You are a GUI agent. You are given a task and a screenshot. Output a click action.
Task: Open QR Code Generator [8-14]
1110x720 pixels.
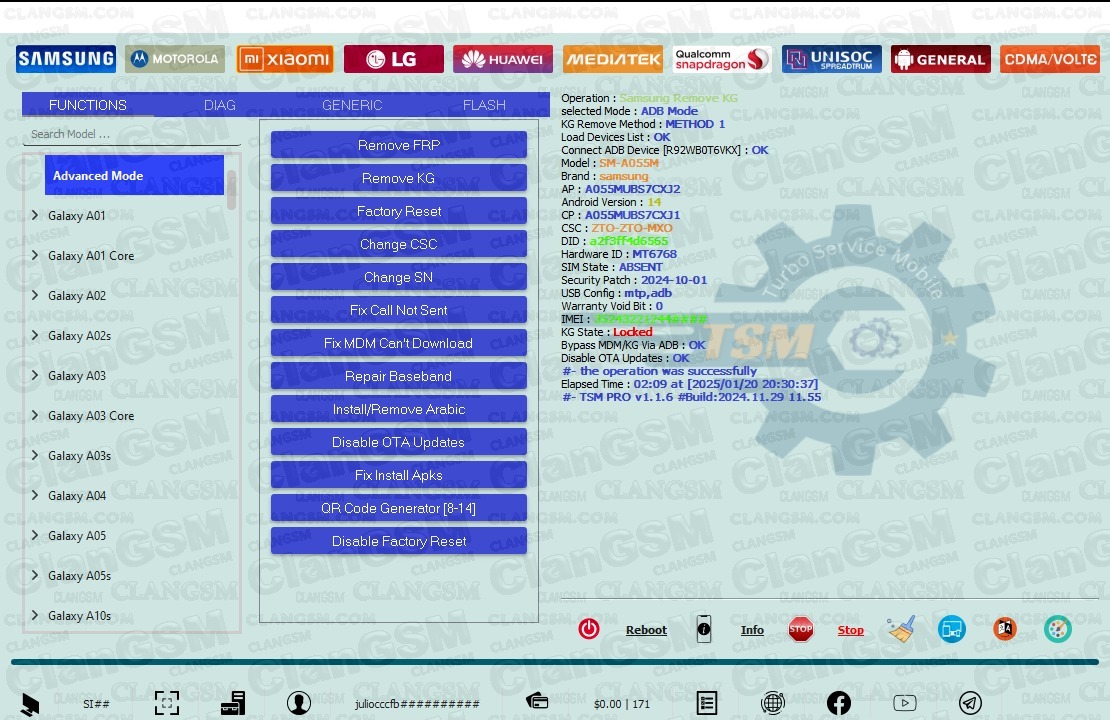(x=399, y=508)
